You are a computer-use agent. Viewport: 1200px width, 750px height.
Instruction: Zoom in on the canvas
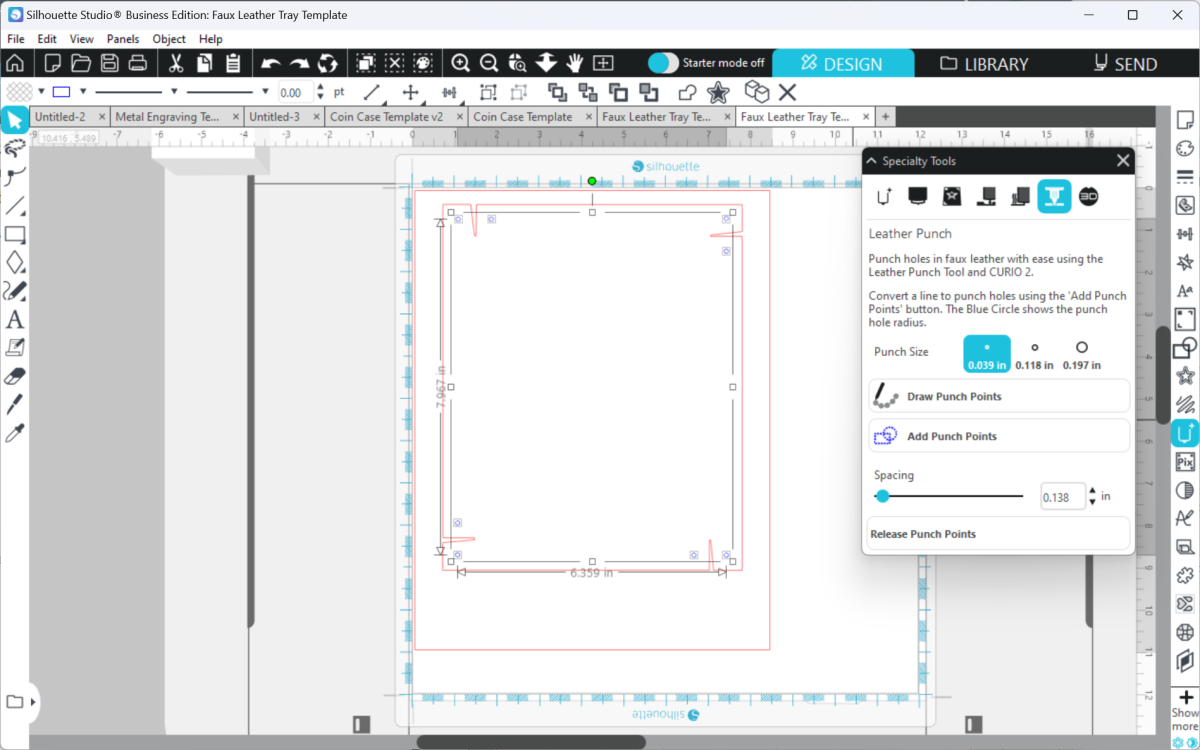(x=460, y=63)
